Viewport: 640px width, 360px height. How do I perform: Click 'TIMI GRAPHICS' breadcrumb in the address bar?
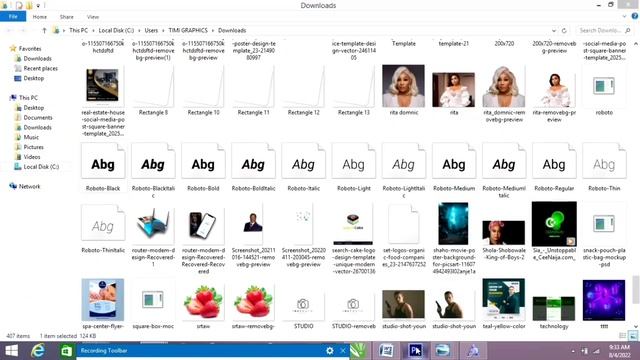tap(188, 30)
